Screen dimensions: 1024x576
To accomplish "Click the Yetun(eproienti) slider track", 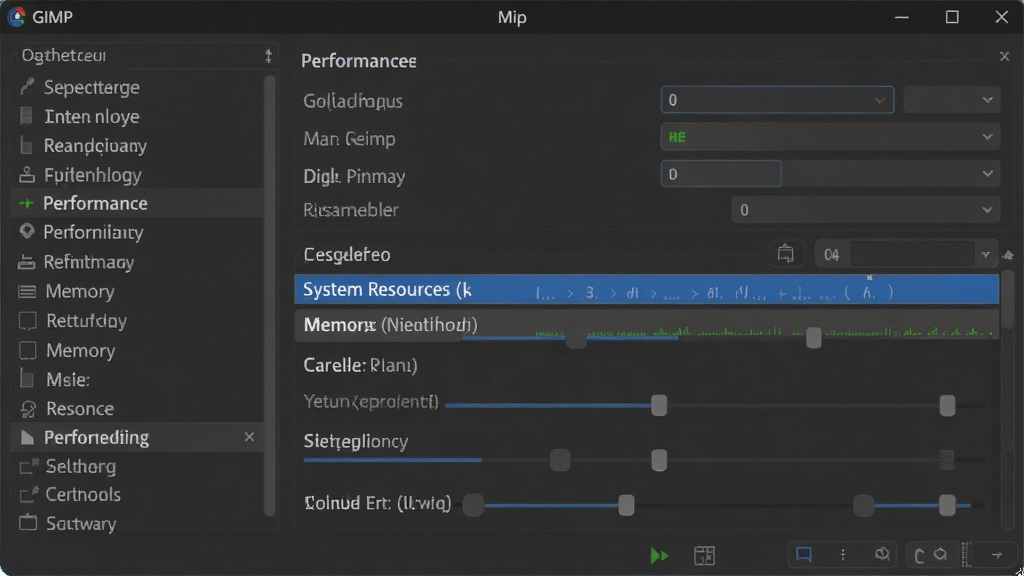I will (x=715, y=406).
